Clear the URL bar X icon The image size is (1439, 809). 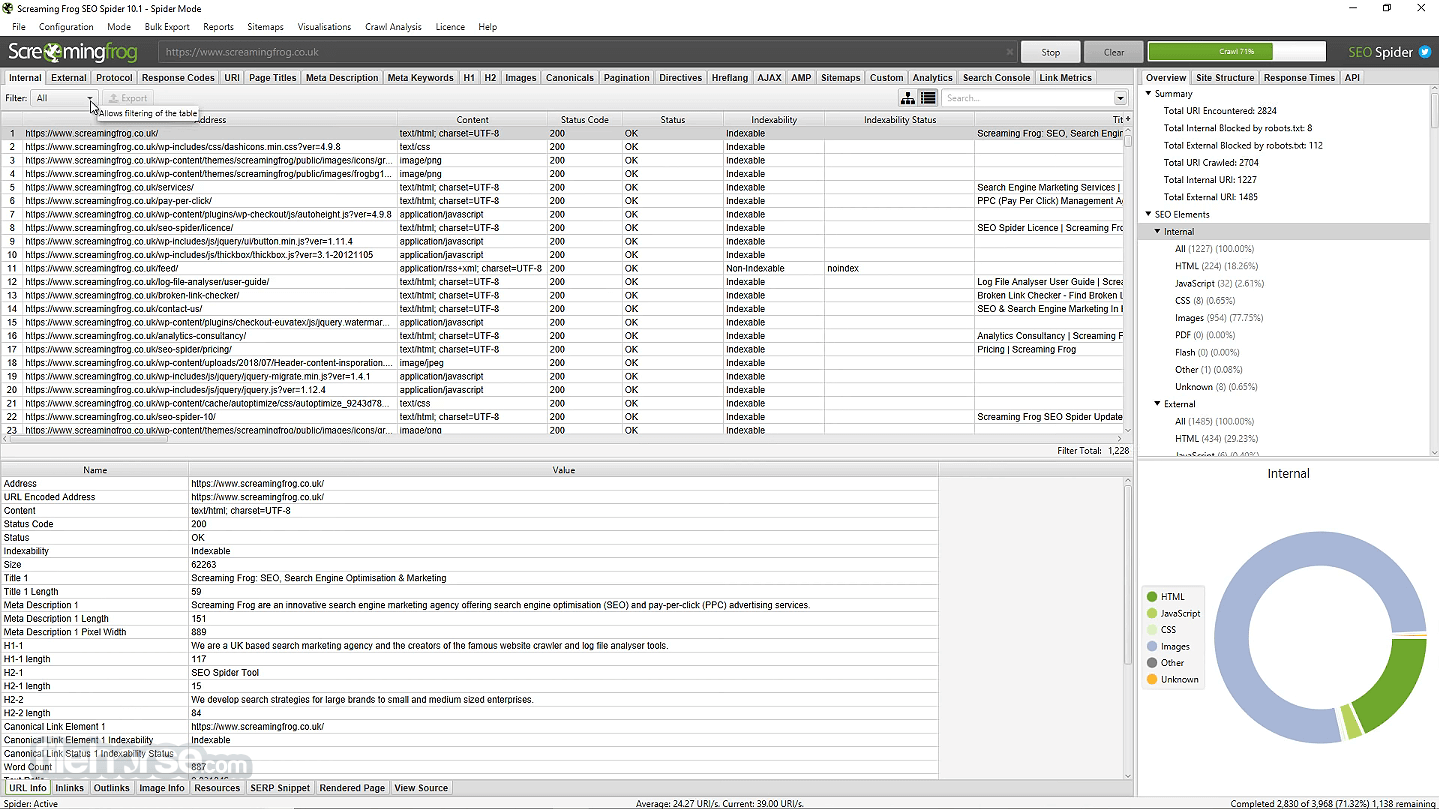[1009, 52]
